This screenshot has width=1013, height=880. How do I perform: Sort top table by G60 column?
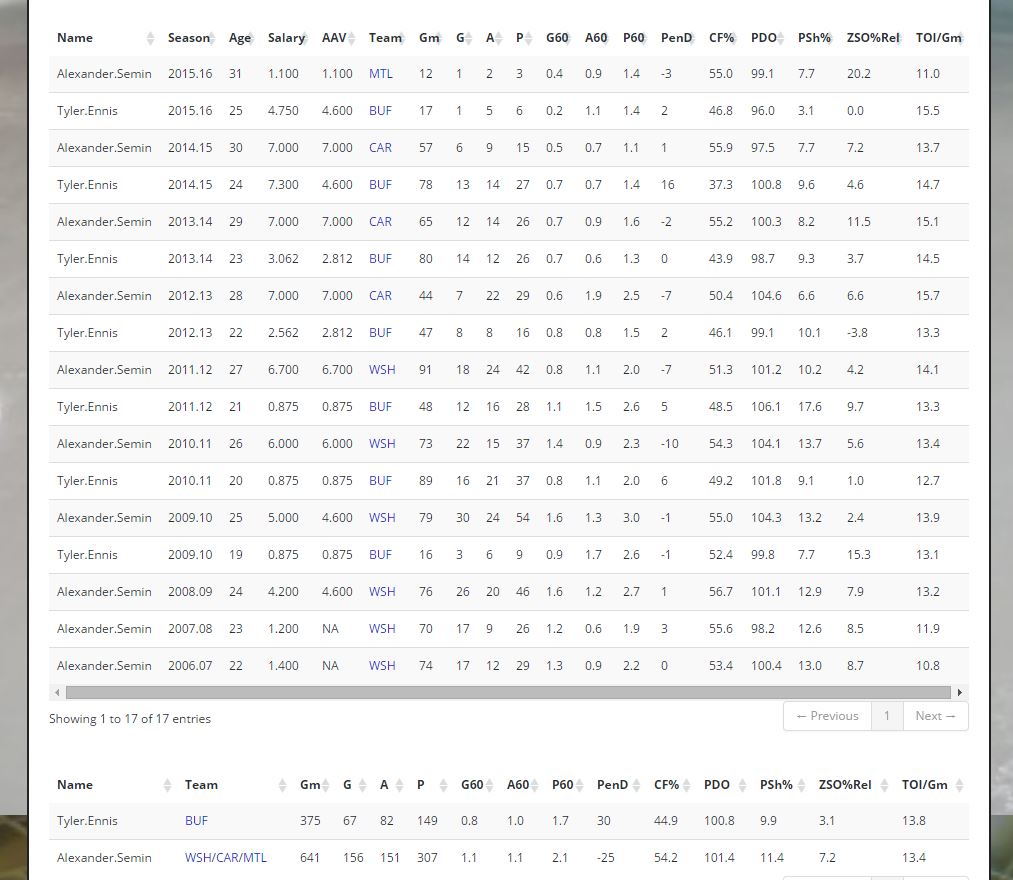[x=557, y=37]
